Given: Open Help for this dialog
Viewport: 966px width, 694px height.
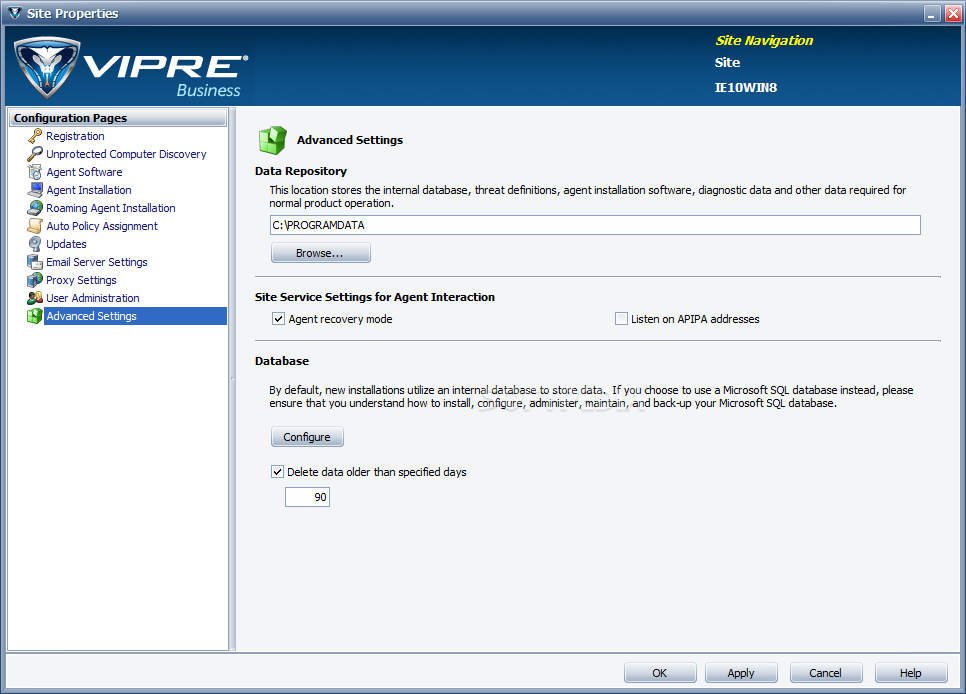Looking at the screenshot, I should (x=911, y=672).
